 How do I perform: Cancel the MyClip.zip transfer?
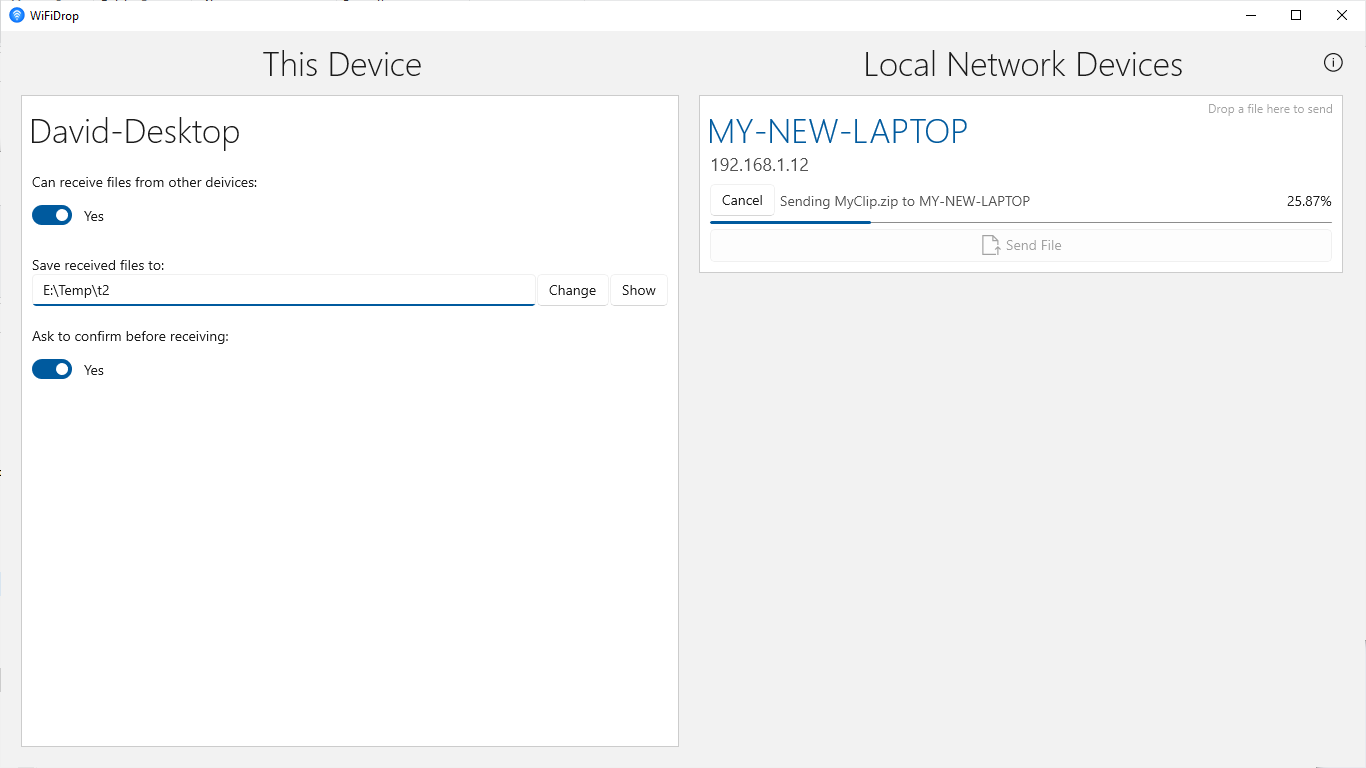click(x=742, y=200)
